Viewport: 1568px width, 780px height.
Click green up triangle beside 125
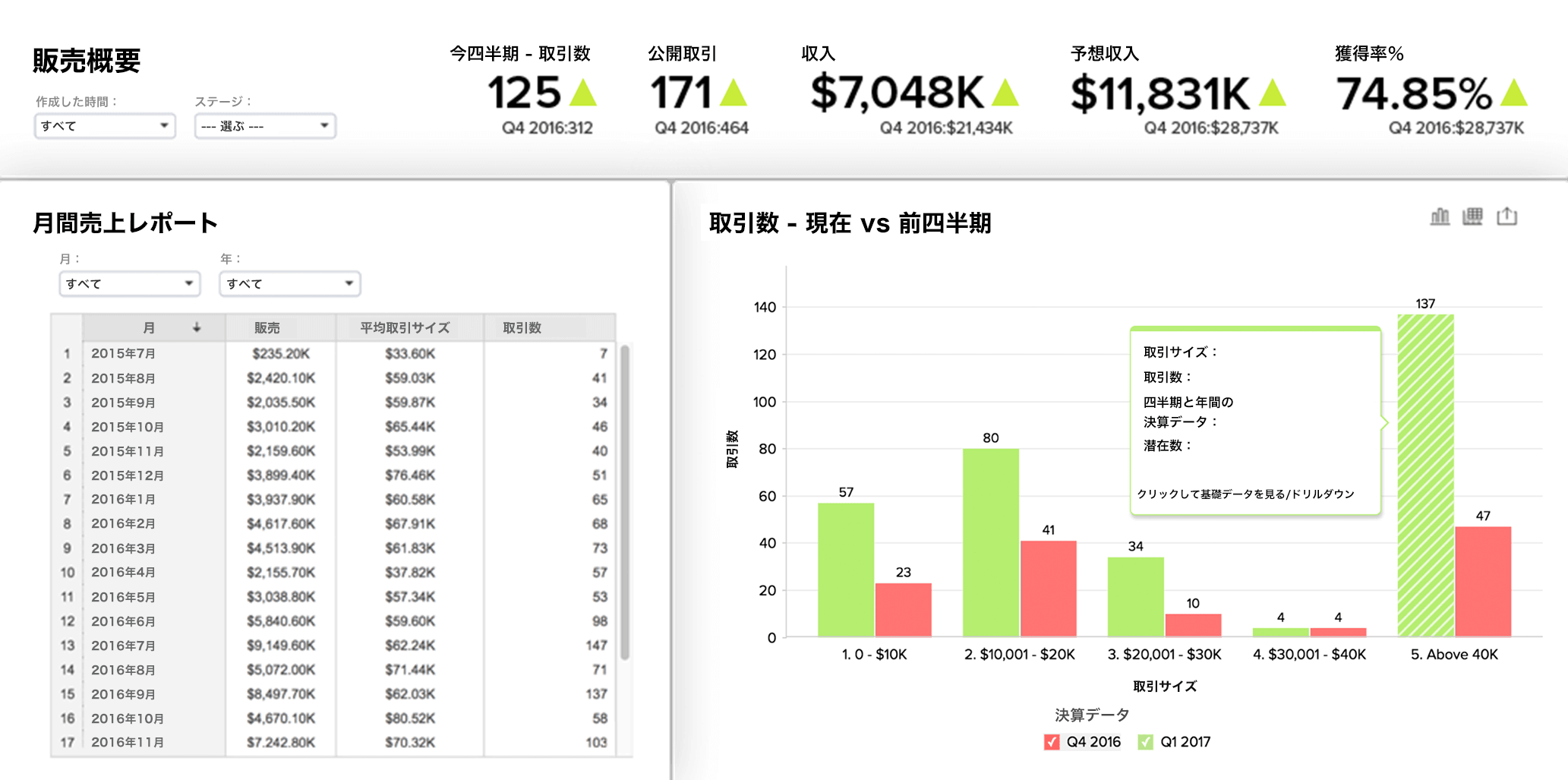pos(583,93)
